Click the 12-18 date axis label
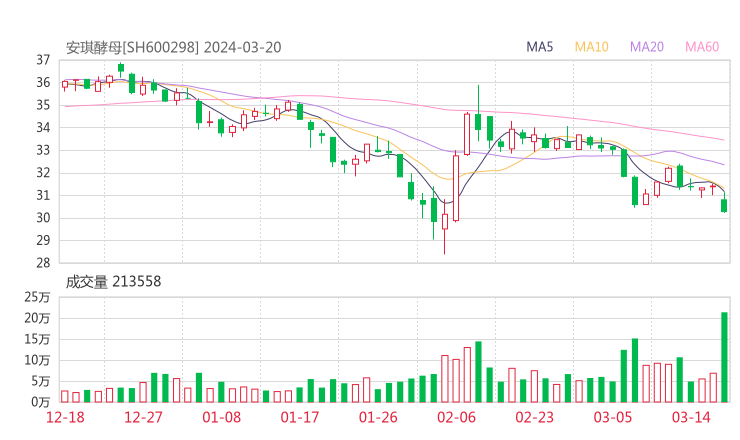Viewport: 740px width, 440px height. [x=65, y=417]
